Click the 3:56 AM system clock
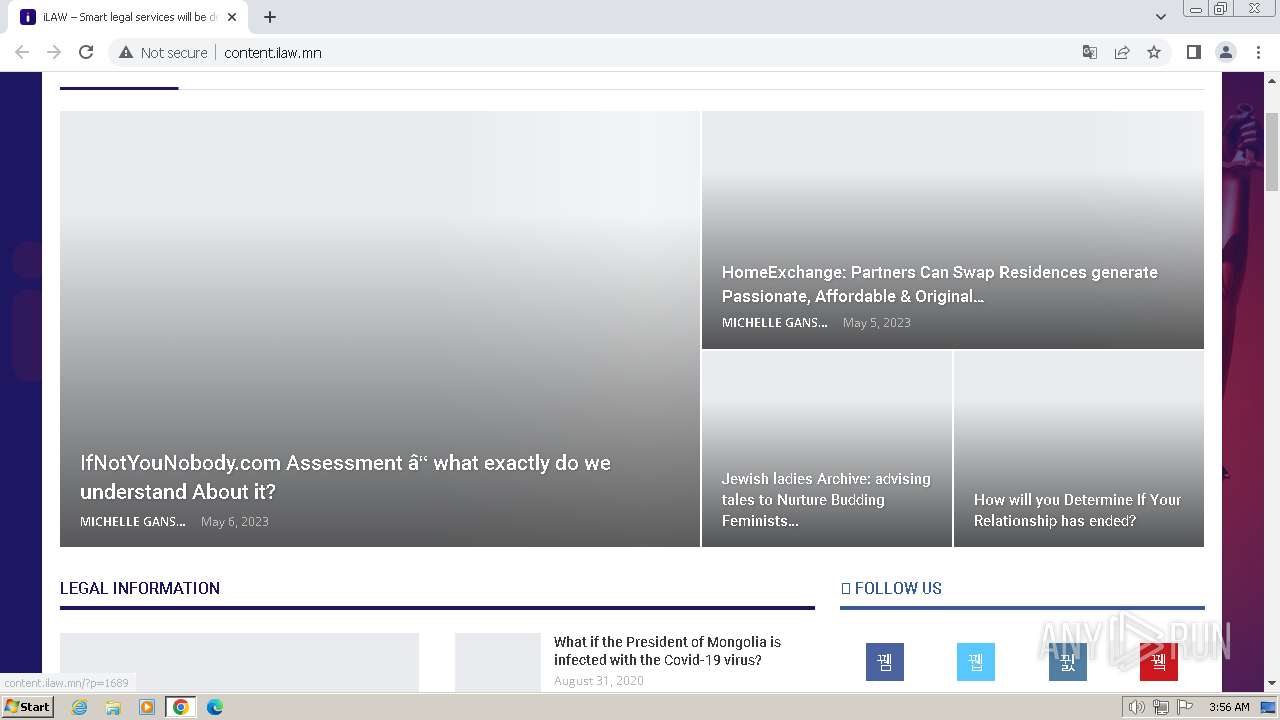The height and width of the screenshot is (720, 1280). tap(1229, 707)
